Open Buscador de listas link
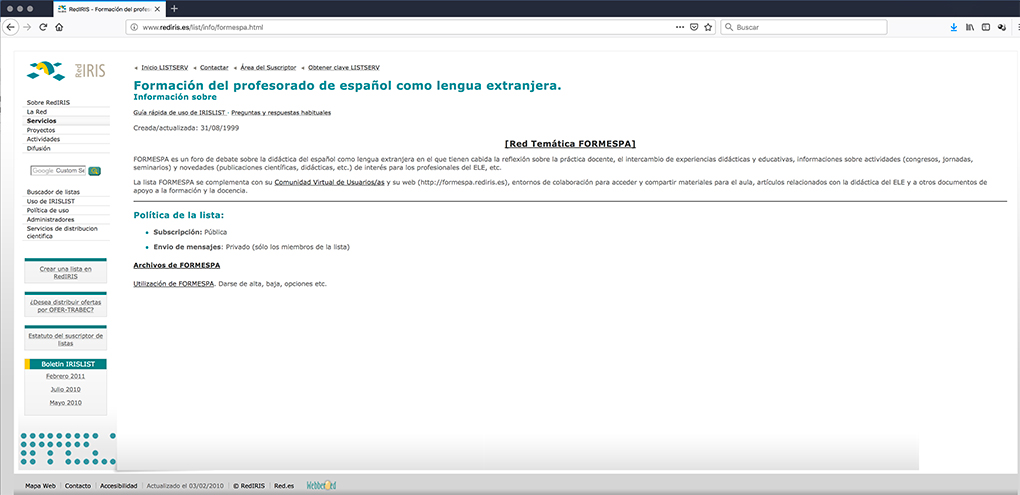This screenshot has height=495, width=1020. (x=53, y=193)
